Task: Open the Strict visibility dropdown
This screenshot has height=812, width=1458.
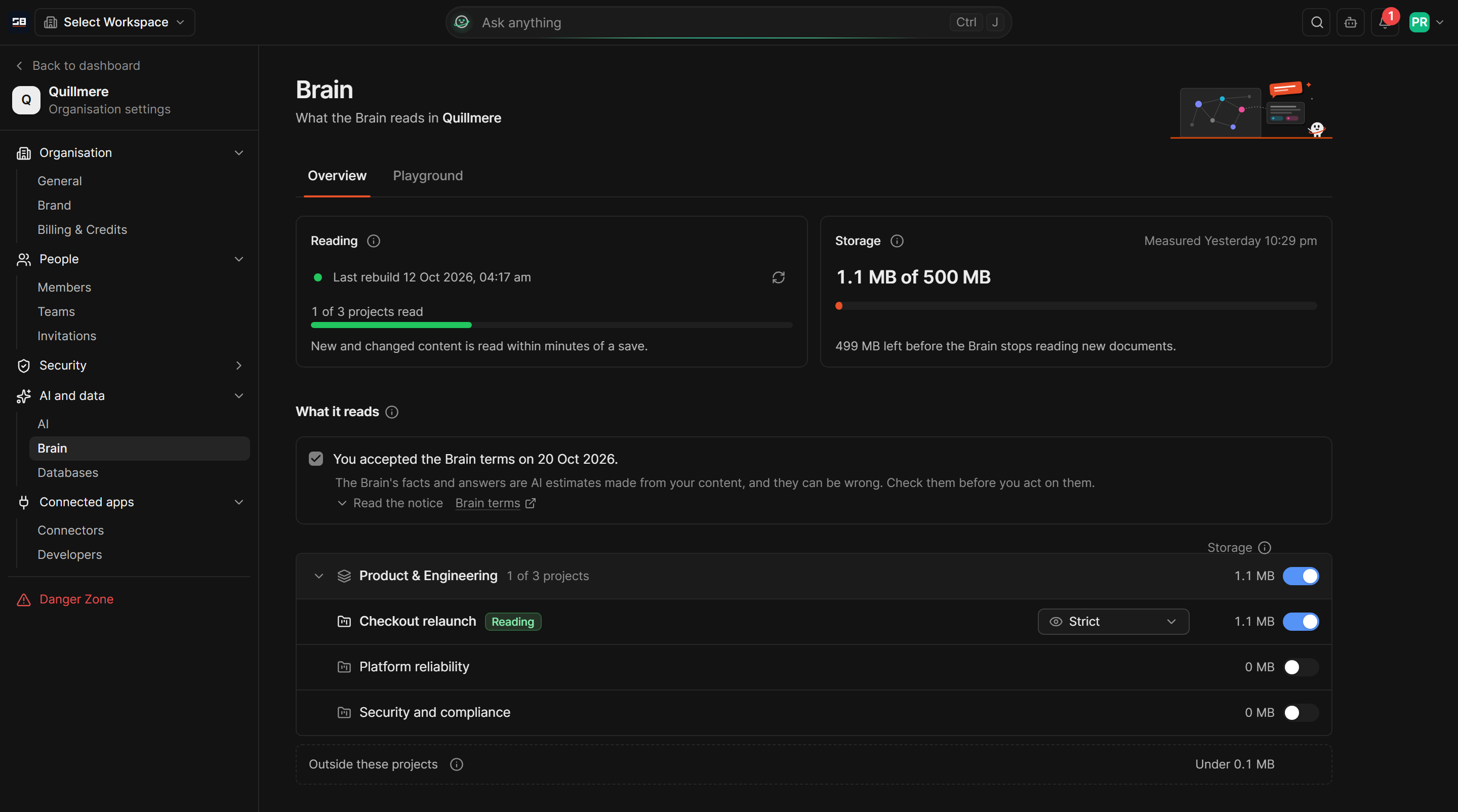Action: (x=1113, y=621)
